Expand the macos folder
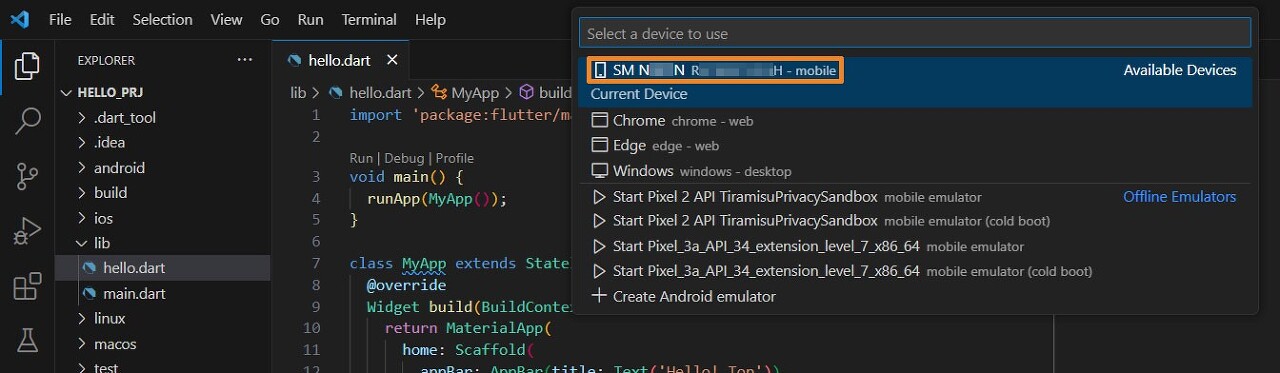Screen dimensions: 1280x373 pyautogui.click(x=162, y=344)
